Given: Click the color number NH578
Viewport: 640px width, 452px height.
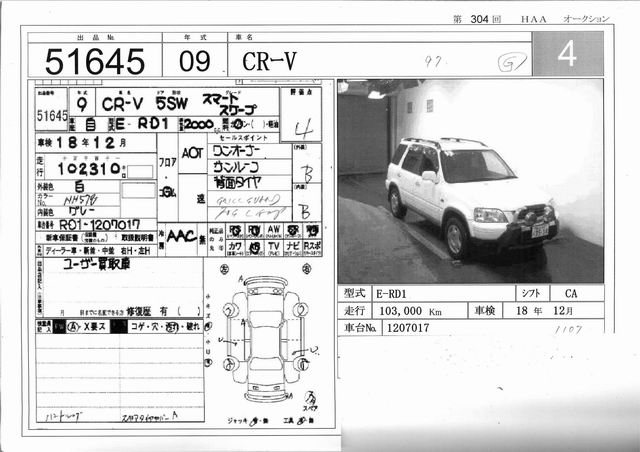Looking at the screenshot, I should pos(80,200).
